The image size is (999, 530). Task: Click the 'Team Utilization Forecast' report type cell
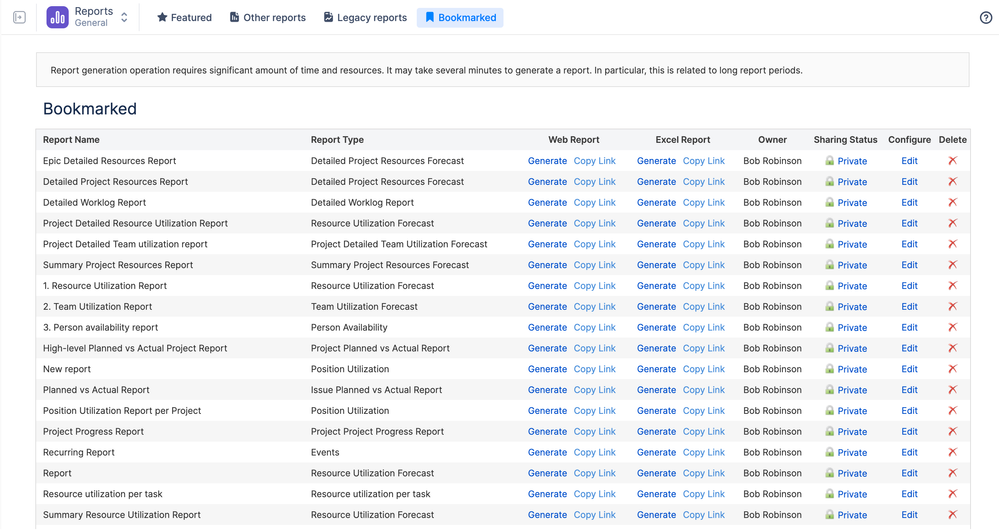[364, 306]
